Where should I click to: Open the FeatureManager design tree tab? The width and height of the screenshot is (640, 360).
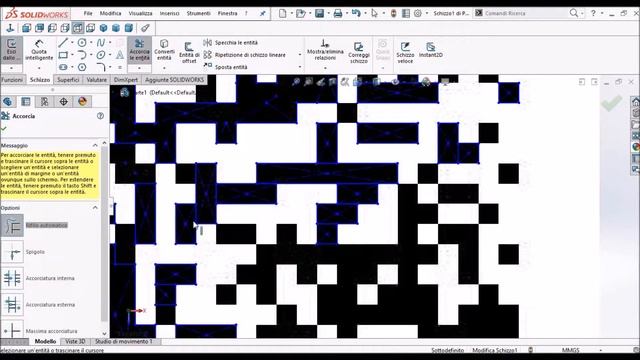point(8,101)
